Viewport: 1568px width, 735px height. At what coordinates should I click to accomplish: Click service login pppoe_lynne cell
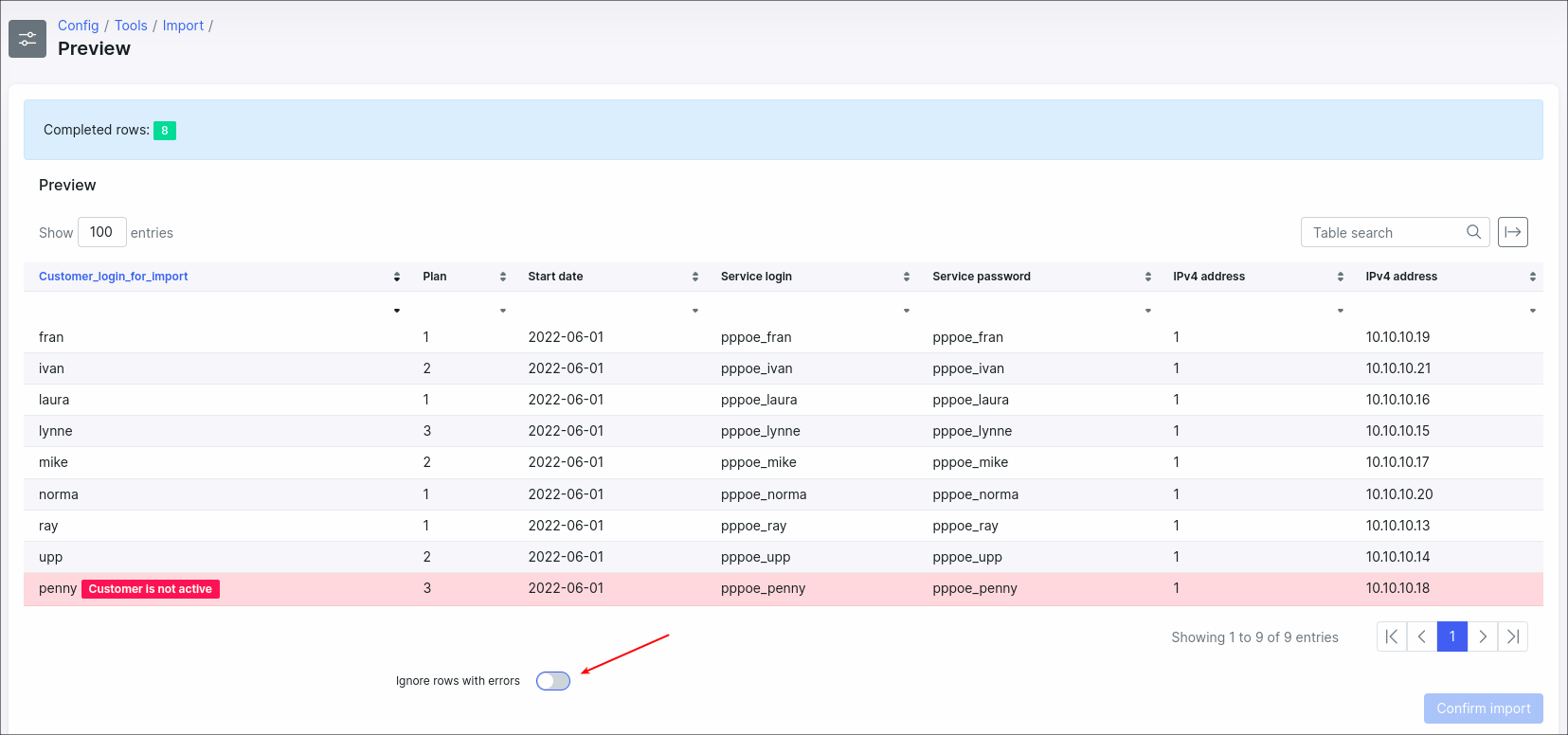761,431
